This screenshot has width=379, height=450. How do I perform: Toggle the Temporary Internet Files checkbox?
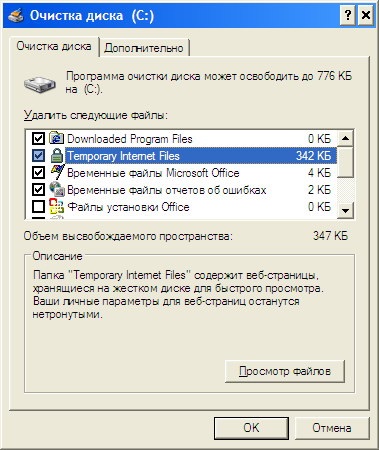point(38,156)
